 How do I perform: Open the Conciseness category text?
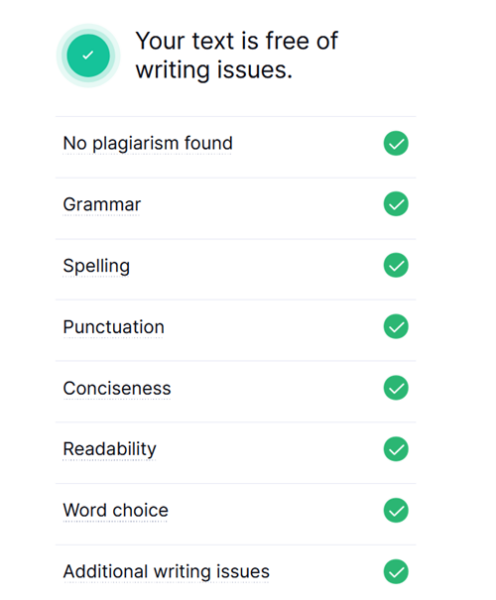pyautogui.click(x=117, y=388)
